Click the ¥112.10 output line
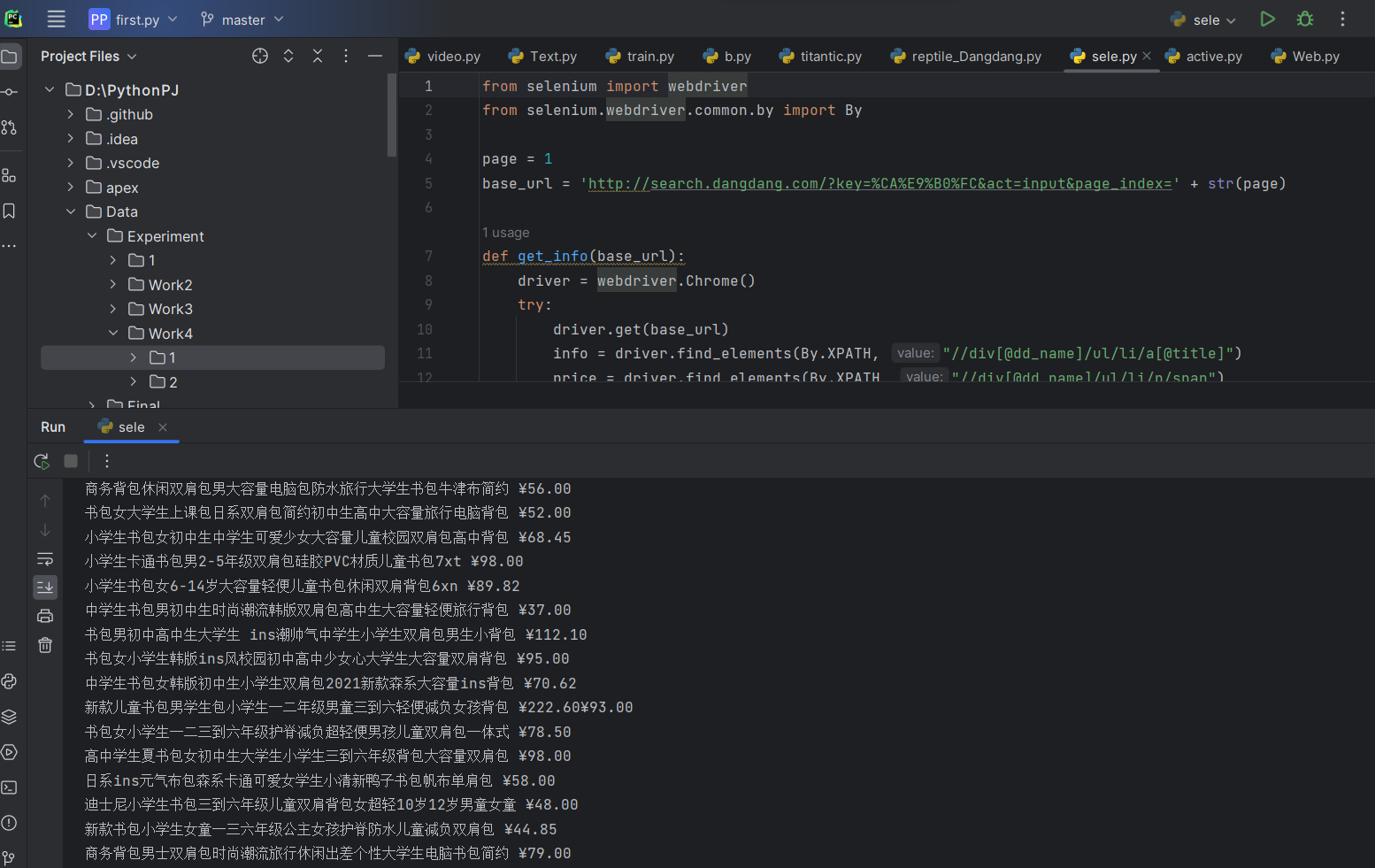This screenshot has width=1375, height=868. (336, 634)
